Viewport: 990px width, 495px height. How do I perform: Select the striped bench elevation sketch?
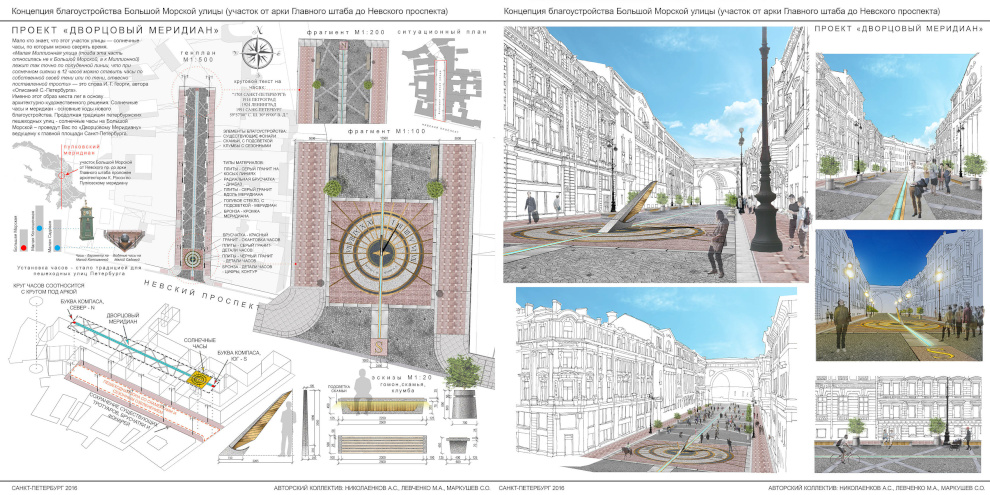click(x=372, y=443)
